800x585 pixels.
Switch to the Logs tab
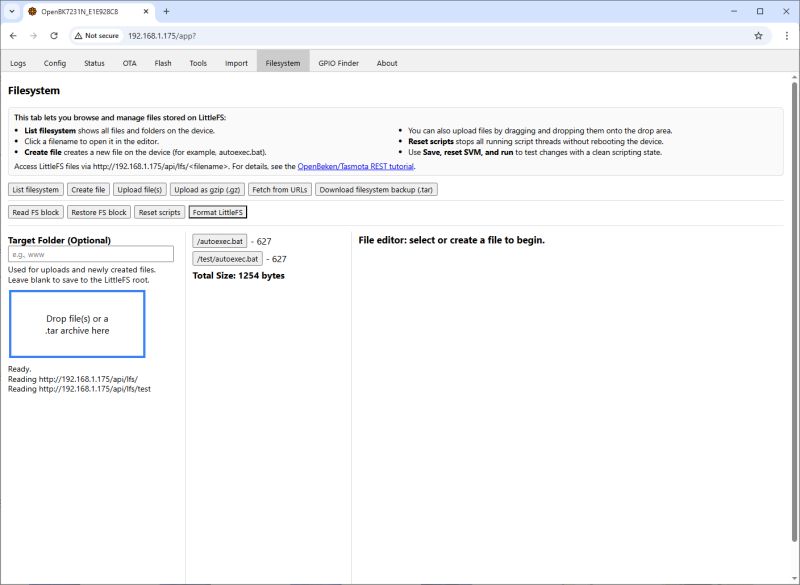pyautogui.click(x=17, y=62)
